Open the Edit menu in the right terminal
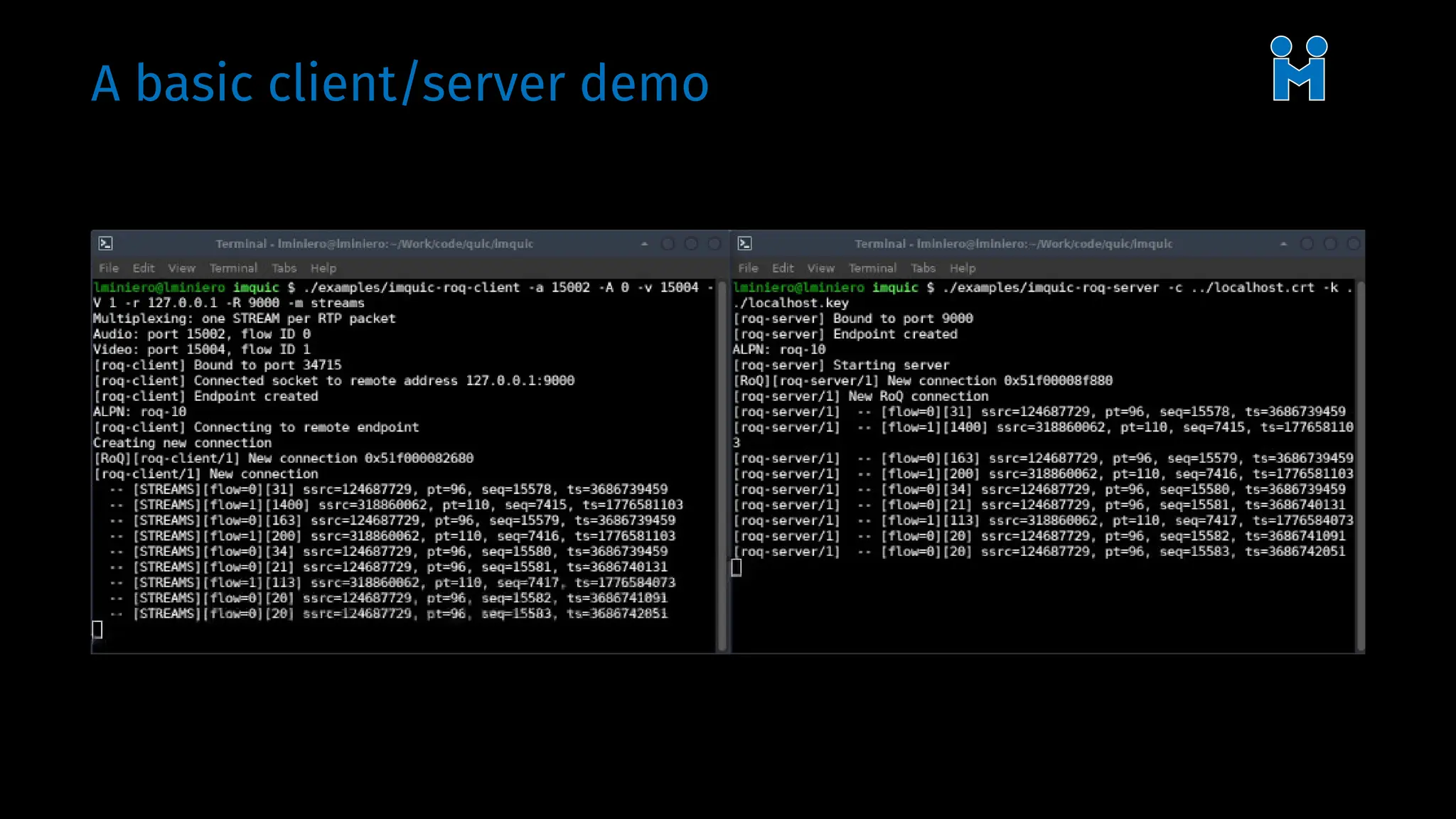This screenshot has height=819, width=1456. (782, 268)
